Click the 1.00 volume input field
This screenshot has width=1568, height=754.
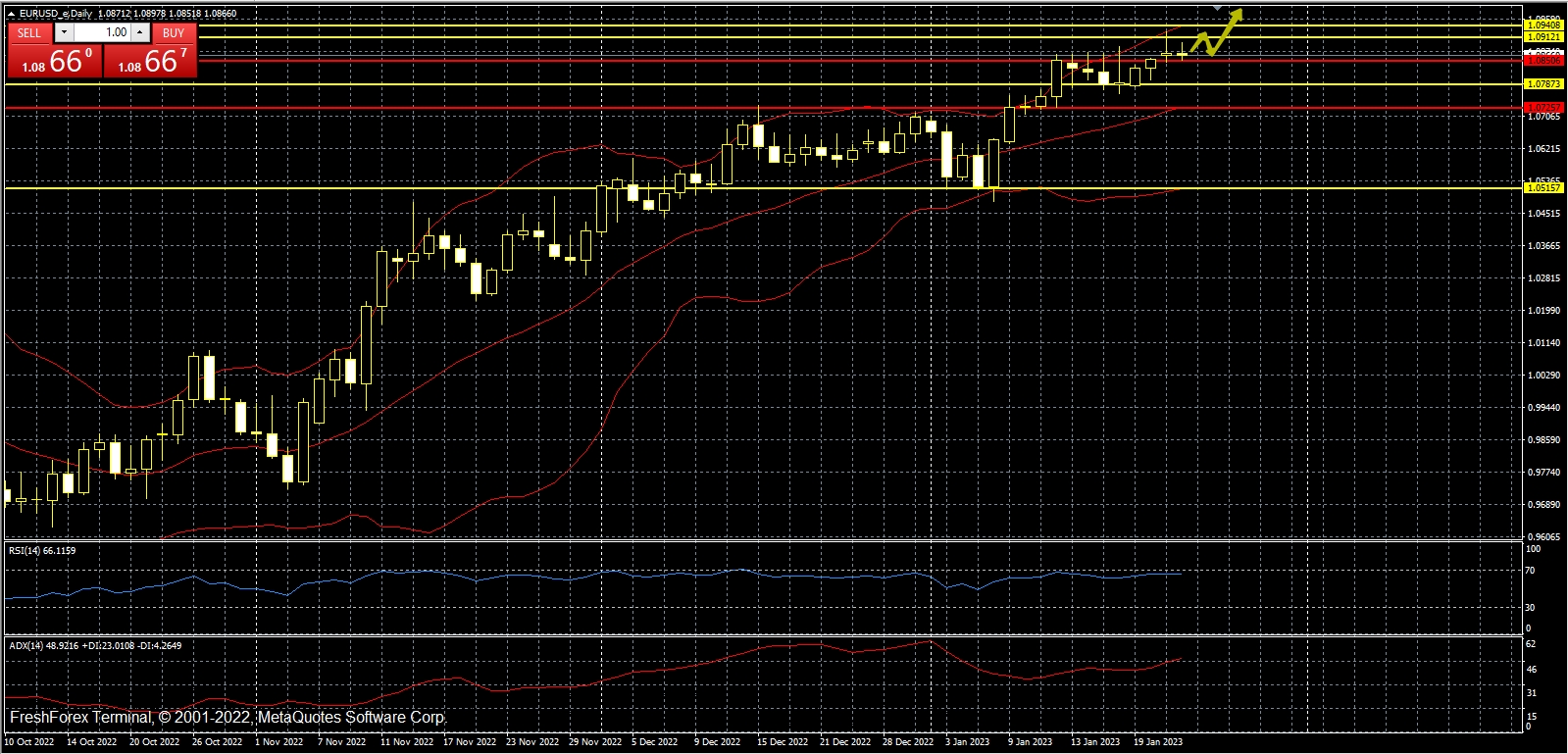point(103,32)
